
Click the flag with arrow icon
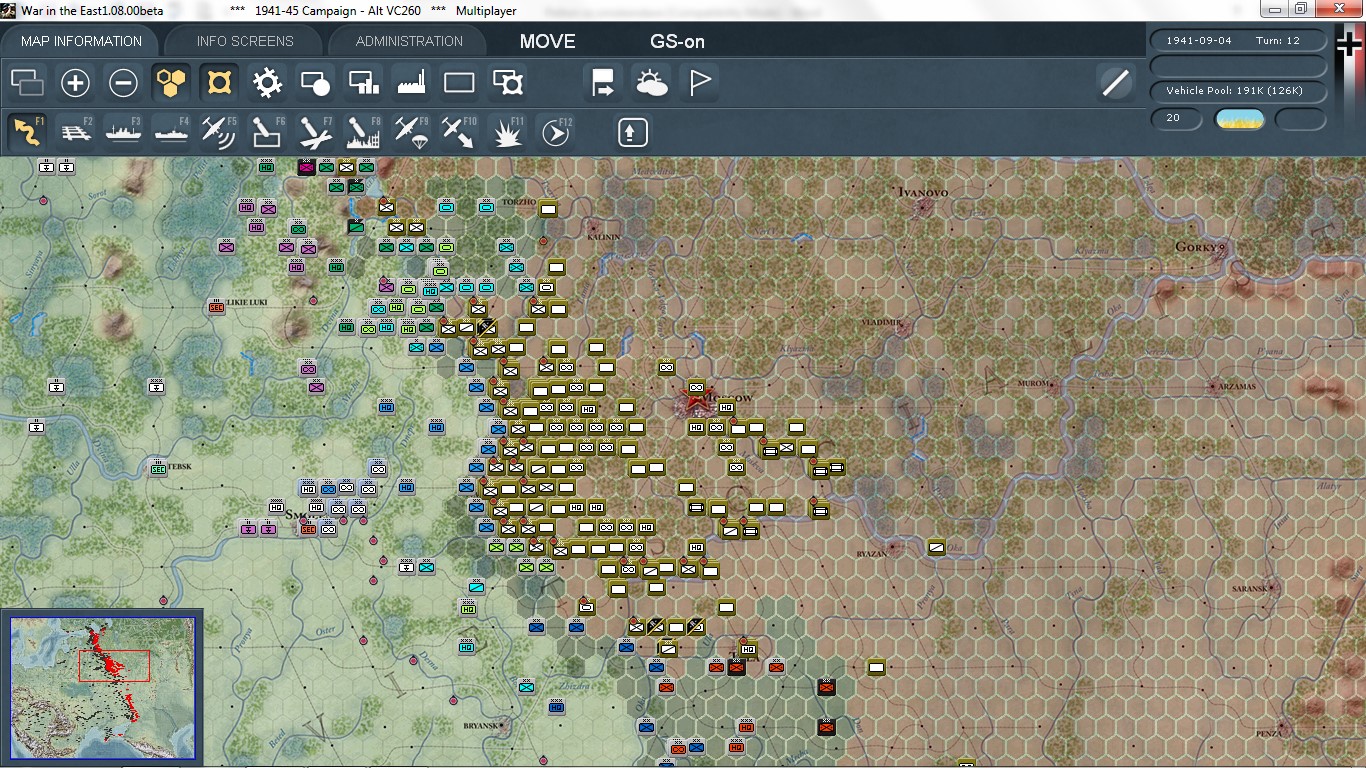(x=604, y=83)
